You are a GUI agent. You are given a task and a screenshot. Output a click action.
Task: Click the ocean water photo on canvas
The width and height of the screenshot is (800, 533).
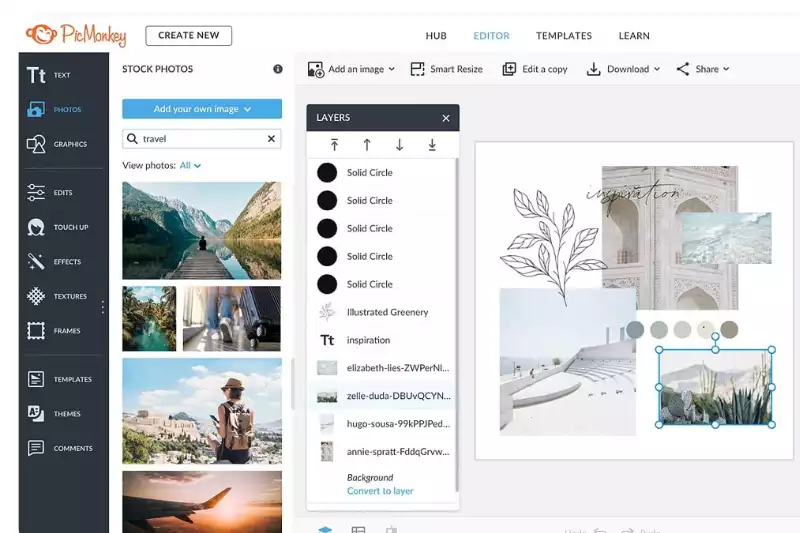click(727, 238)
